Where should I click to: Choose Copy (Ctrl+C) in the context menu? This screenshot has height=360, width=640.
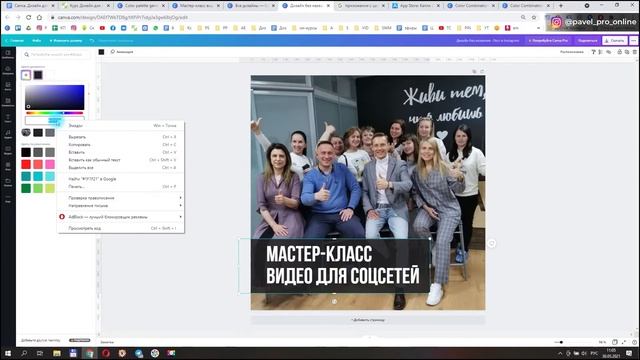(121, 144)
